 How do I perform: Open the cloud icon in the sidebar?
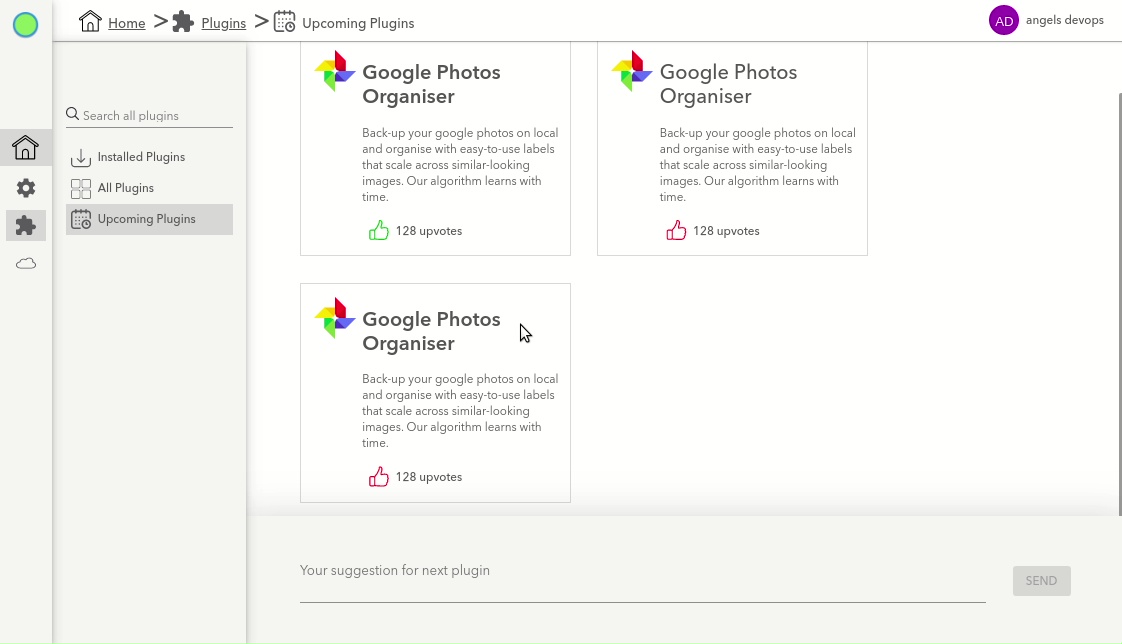pyautogui.click(x=26, y=264)
